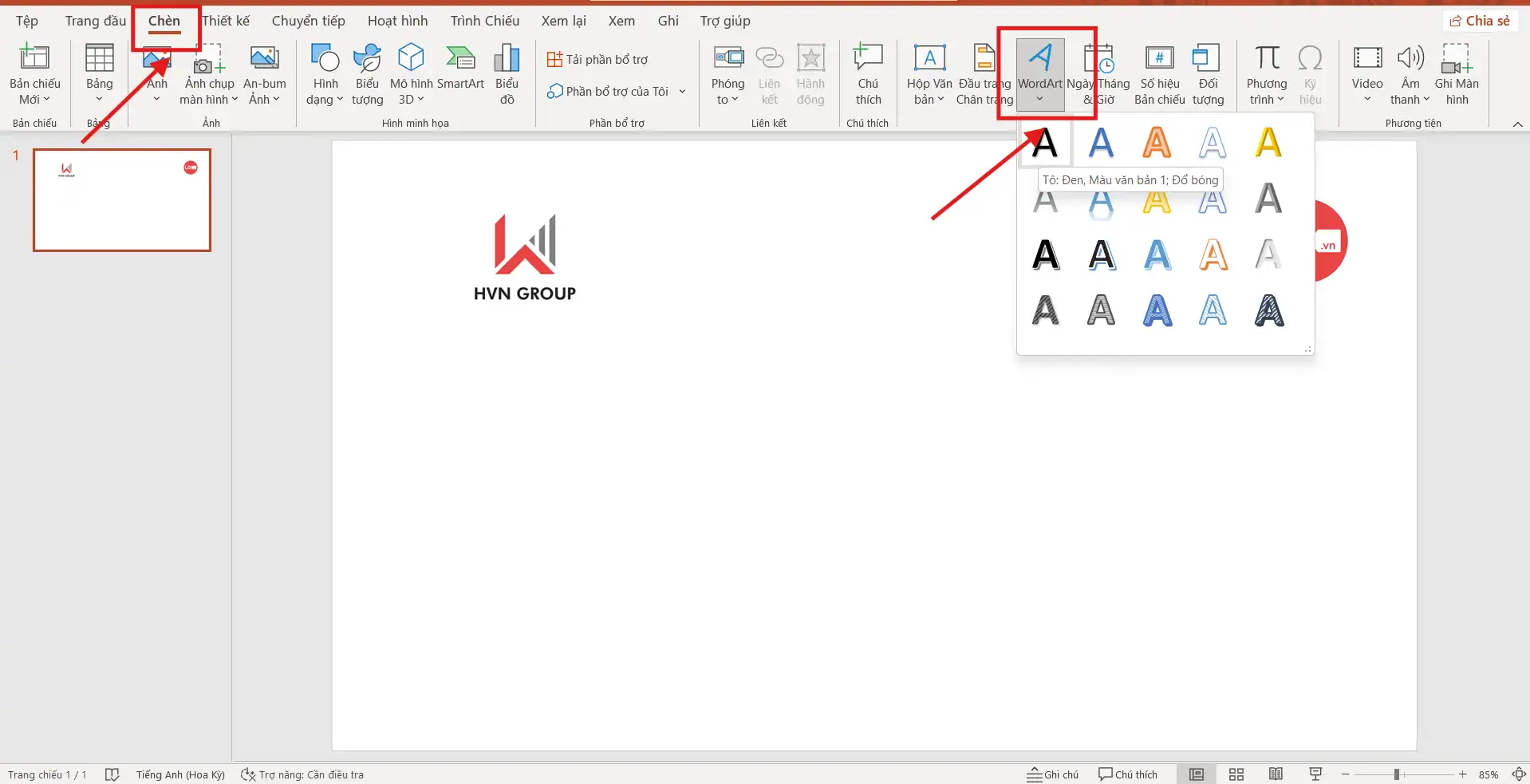Open the Trình Chiếu menu tab

click(x=483, y=21)
